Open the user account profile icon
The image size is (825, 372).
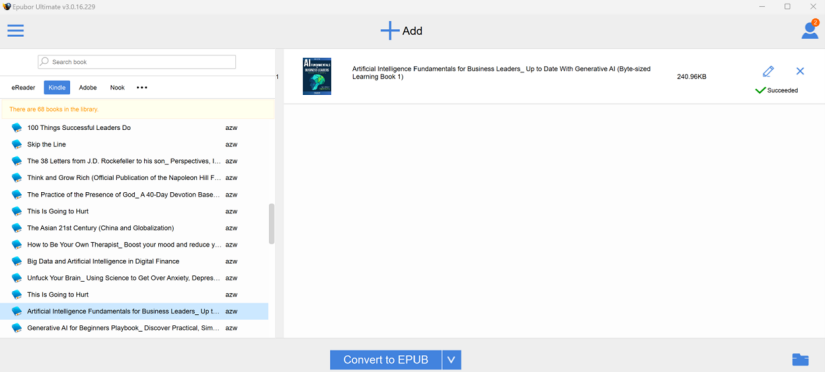pos(810,31)
